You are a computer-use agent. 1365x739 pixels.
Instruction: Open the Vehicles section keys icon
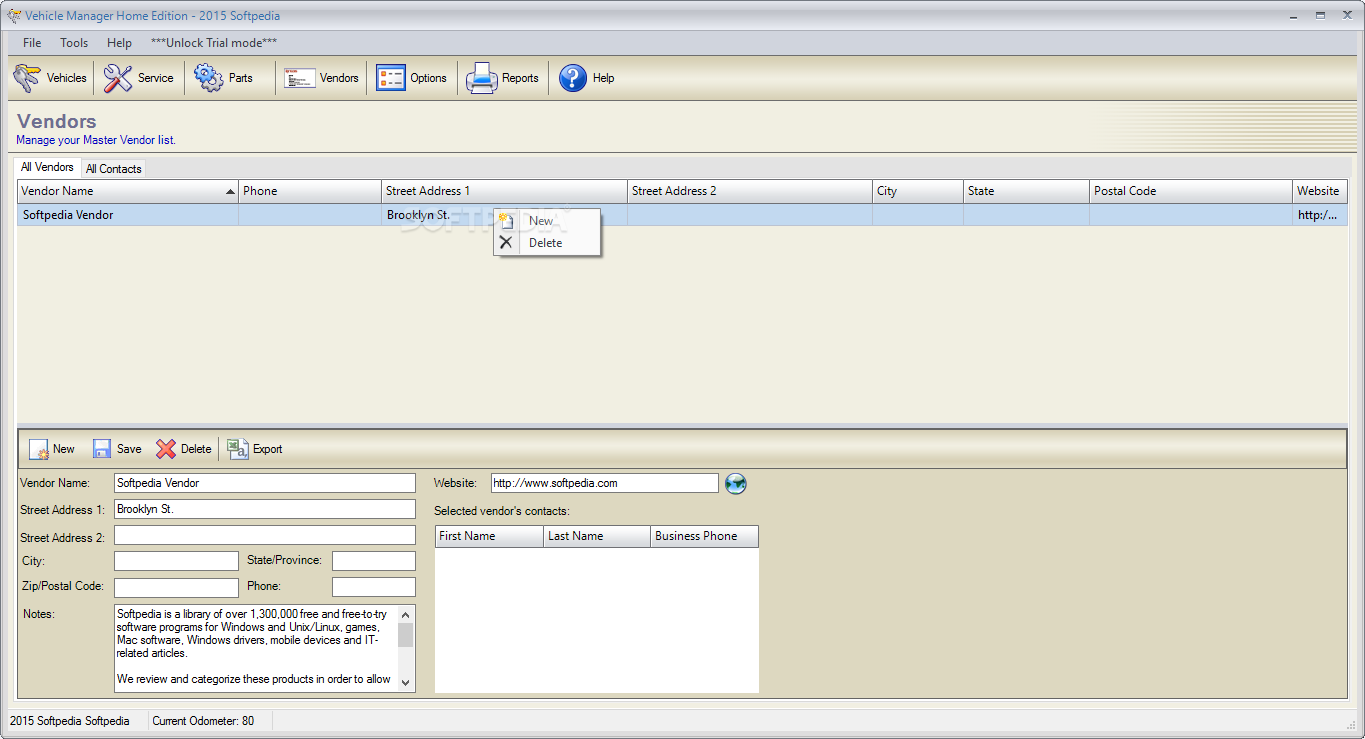click(27, 78)
